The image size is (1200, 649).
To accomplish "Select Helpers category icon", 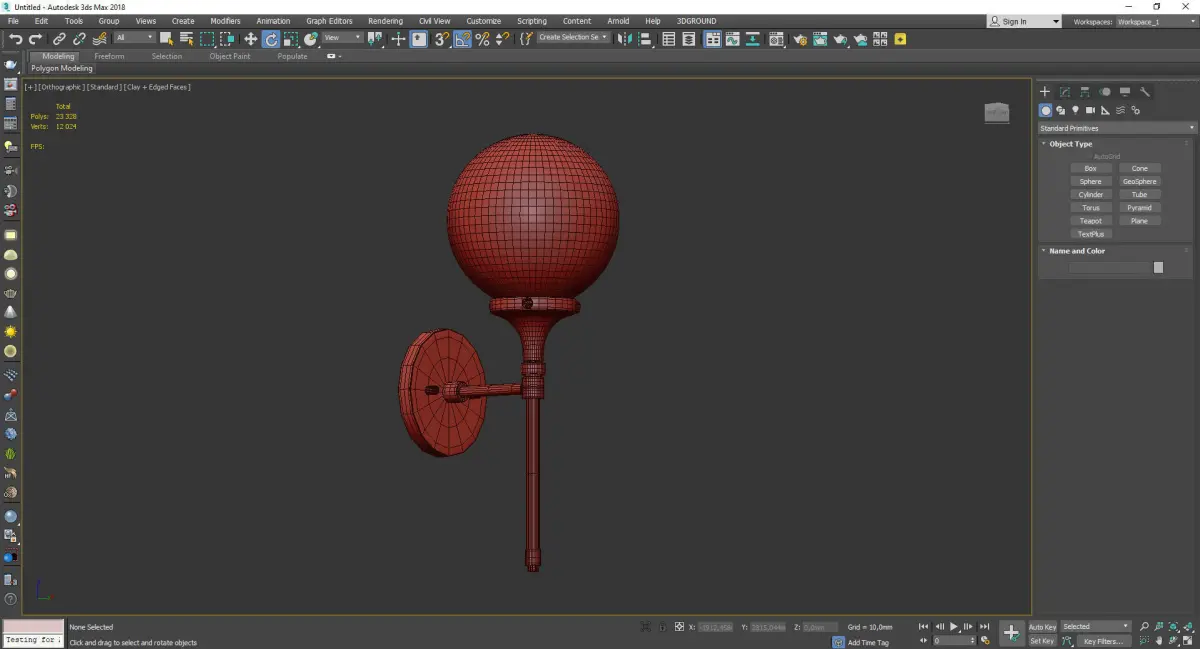I will click(1105, 110).
